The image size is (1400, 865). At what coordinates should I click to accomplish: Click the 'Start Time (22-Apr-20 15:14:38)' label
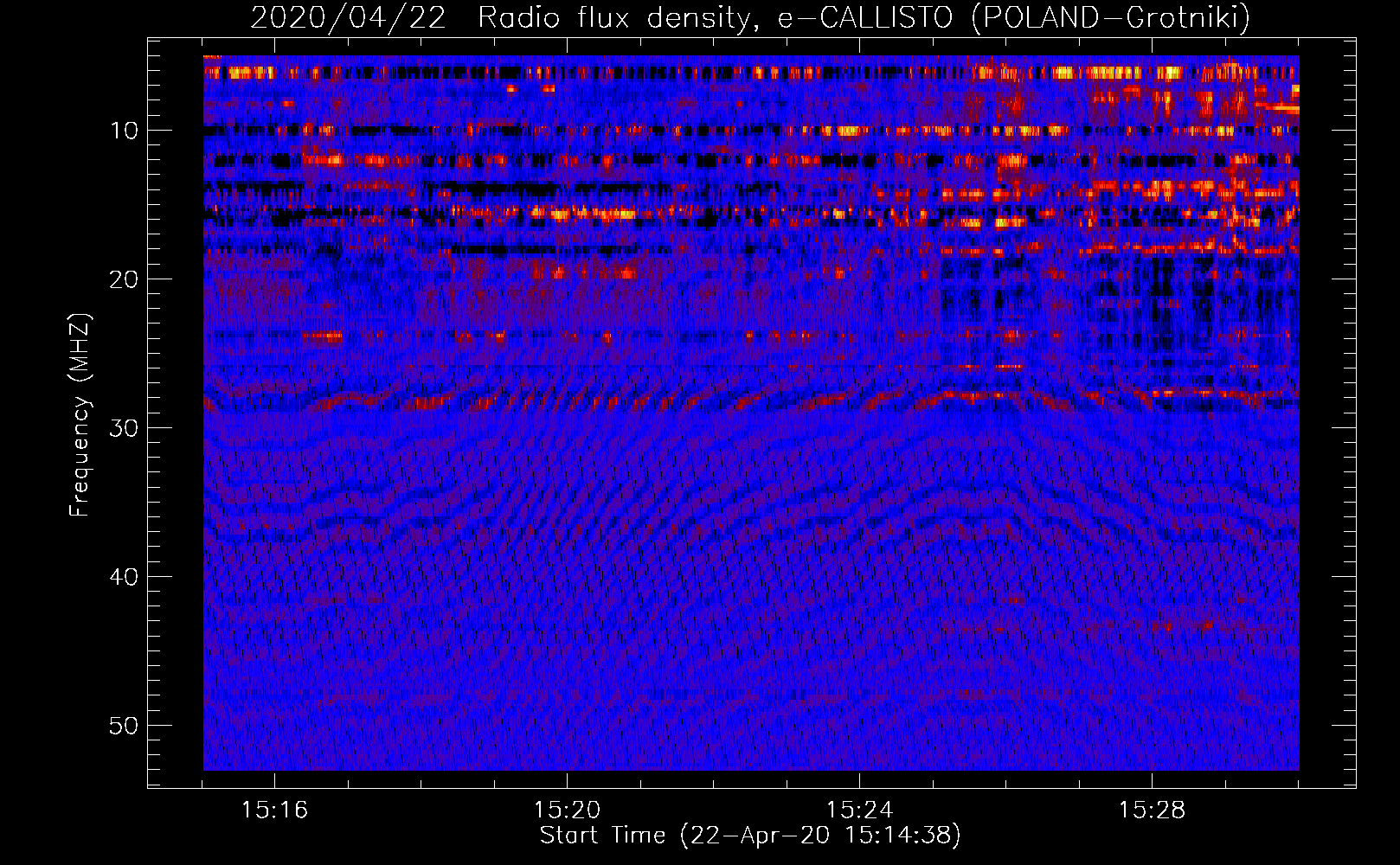(751, 836)
